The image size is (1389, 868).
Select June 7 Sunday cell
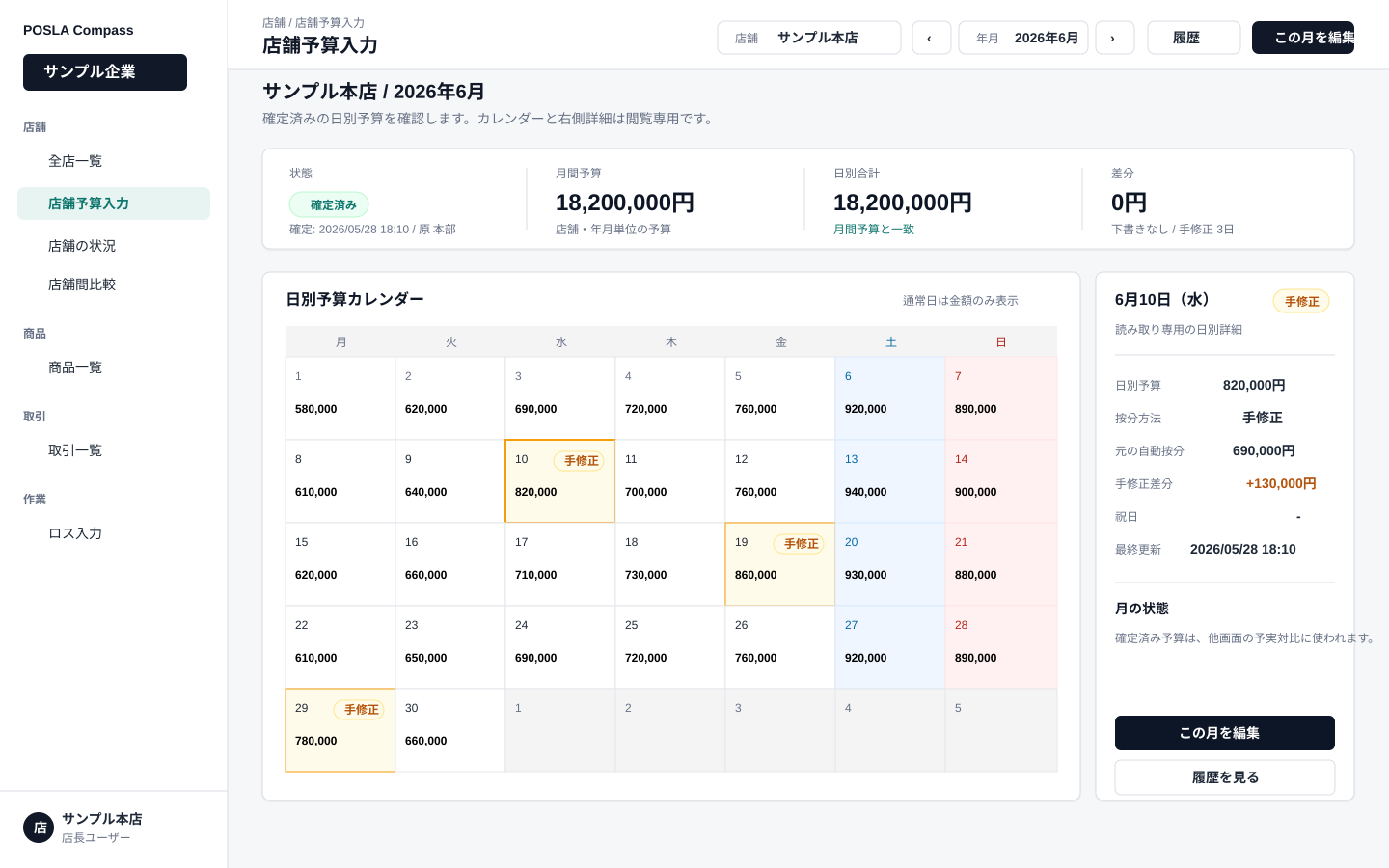coord(1001,398)
